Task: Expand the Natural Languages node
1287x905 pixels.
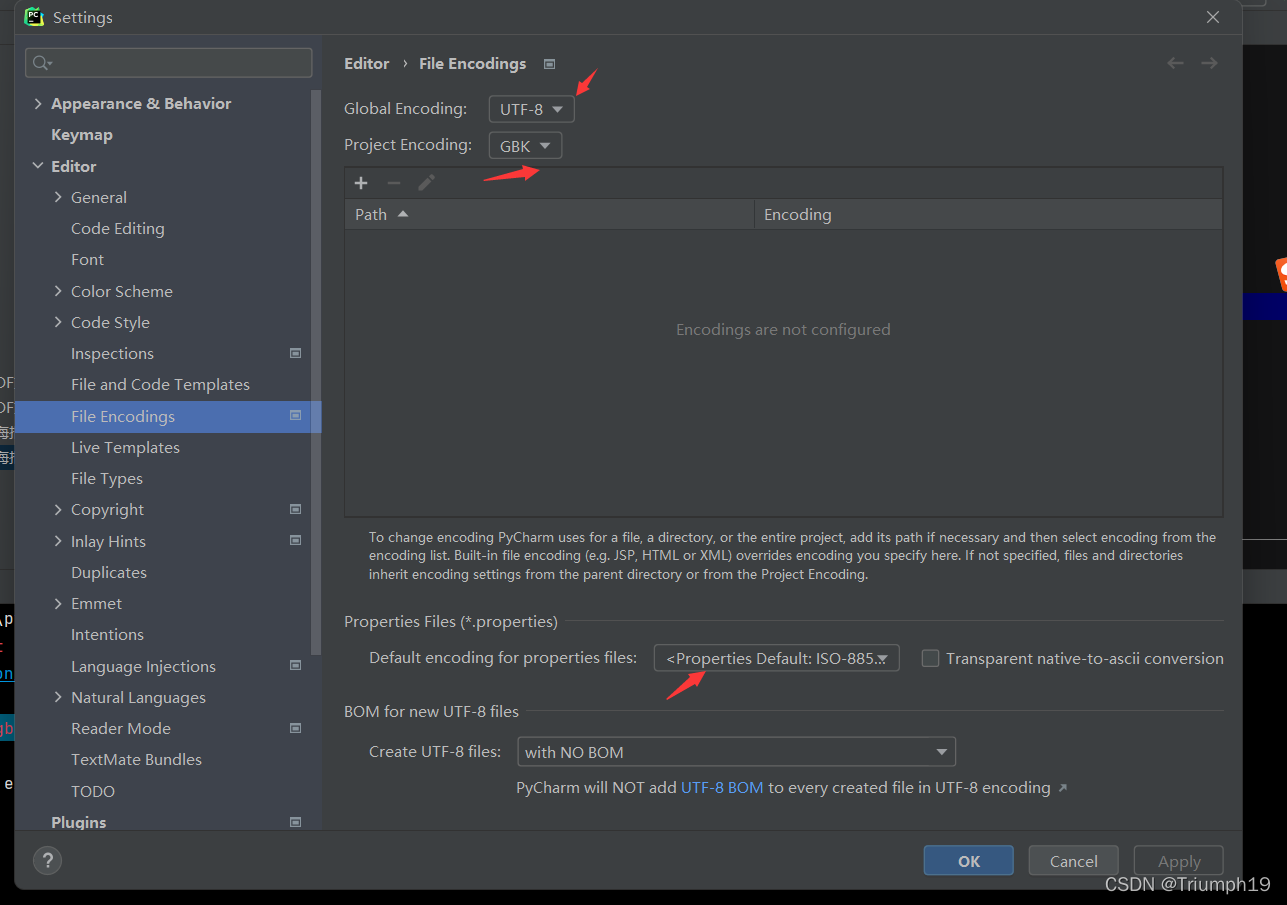Action: [58, 697]
